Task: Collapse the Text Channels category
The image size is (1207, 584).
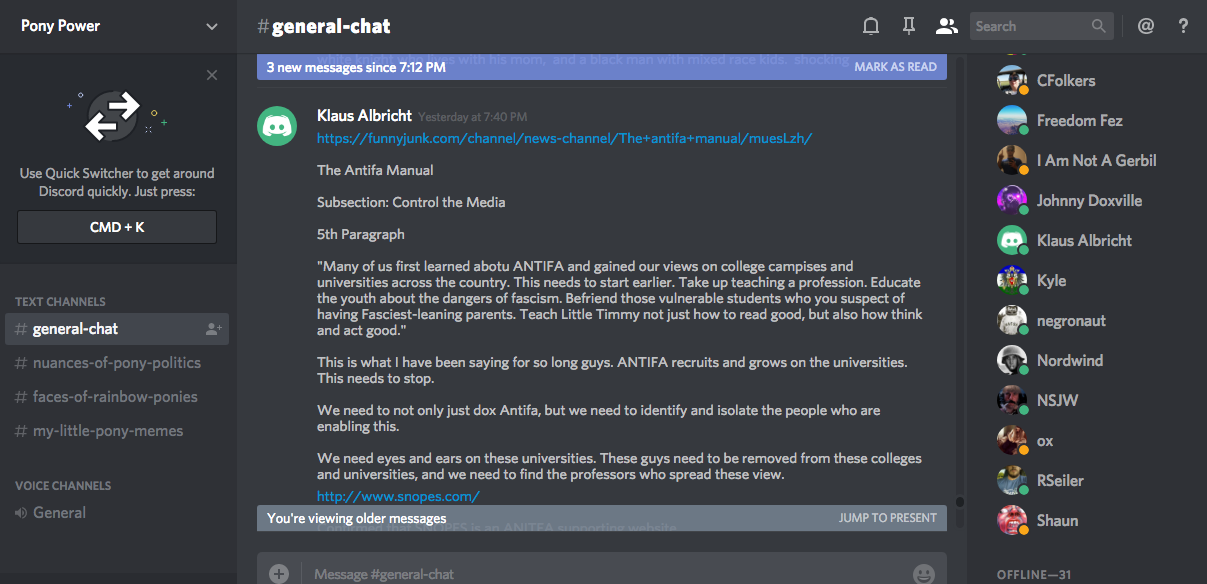Action: tap(60, 301)
